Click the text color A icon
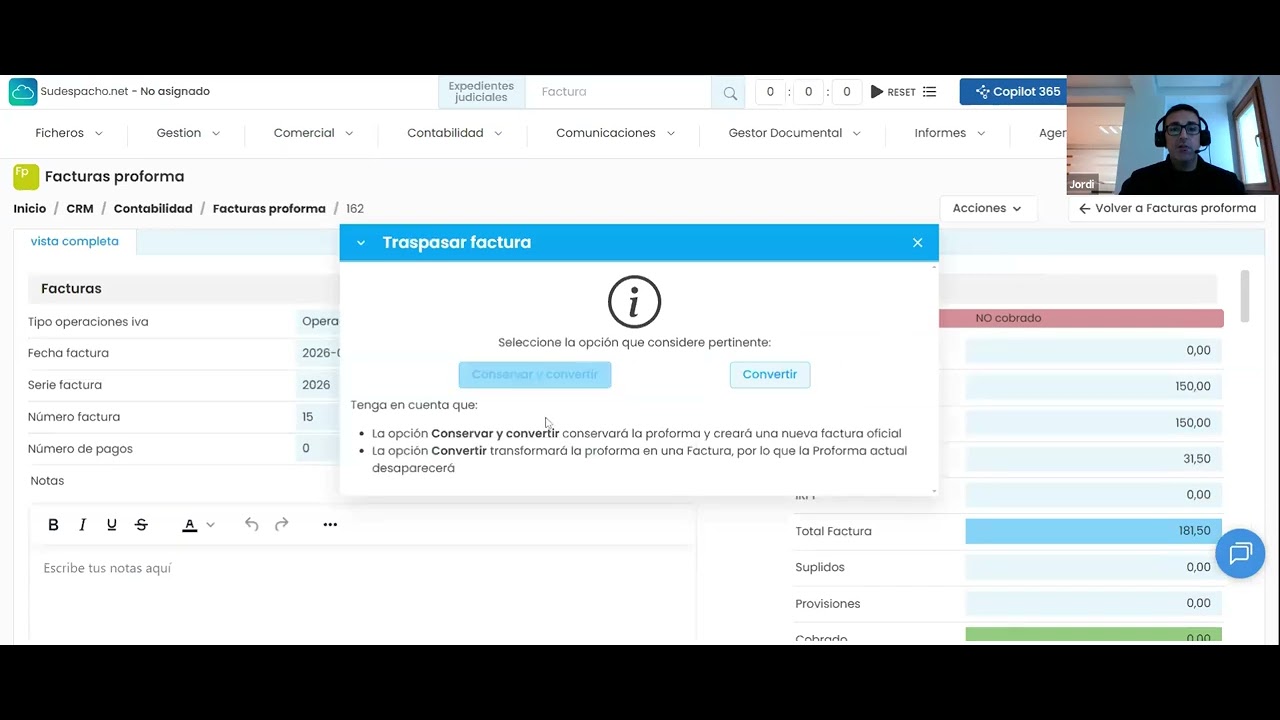Screen dimensions: 1280x720 pyautogui.click(x=189, y=525)
